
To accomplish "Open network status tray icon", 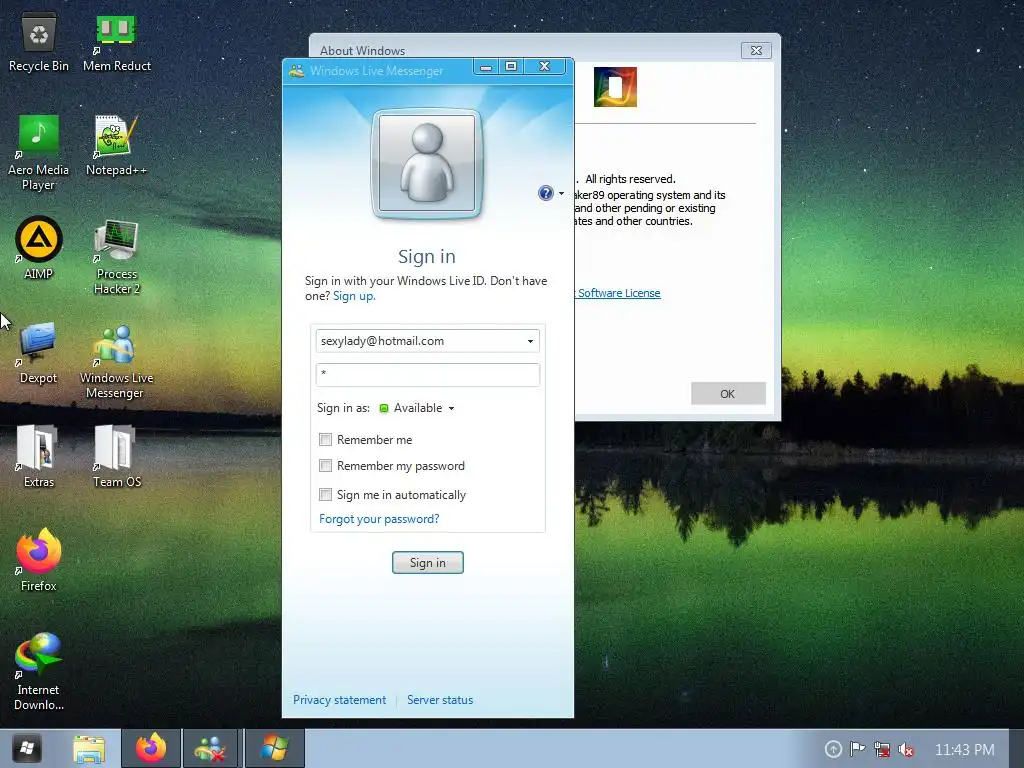I will 882,749.
